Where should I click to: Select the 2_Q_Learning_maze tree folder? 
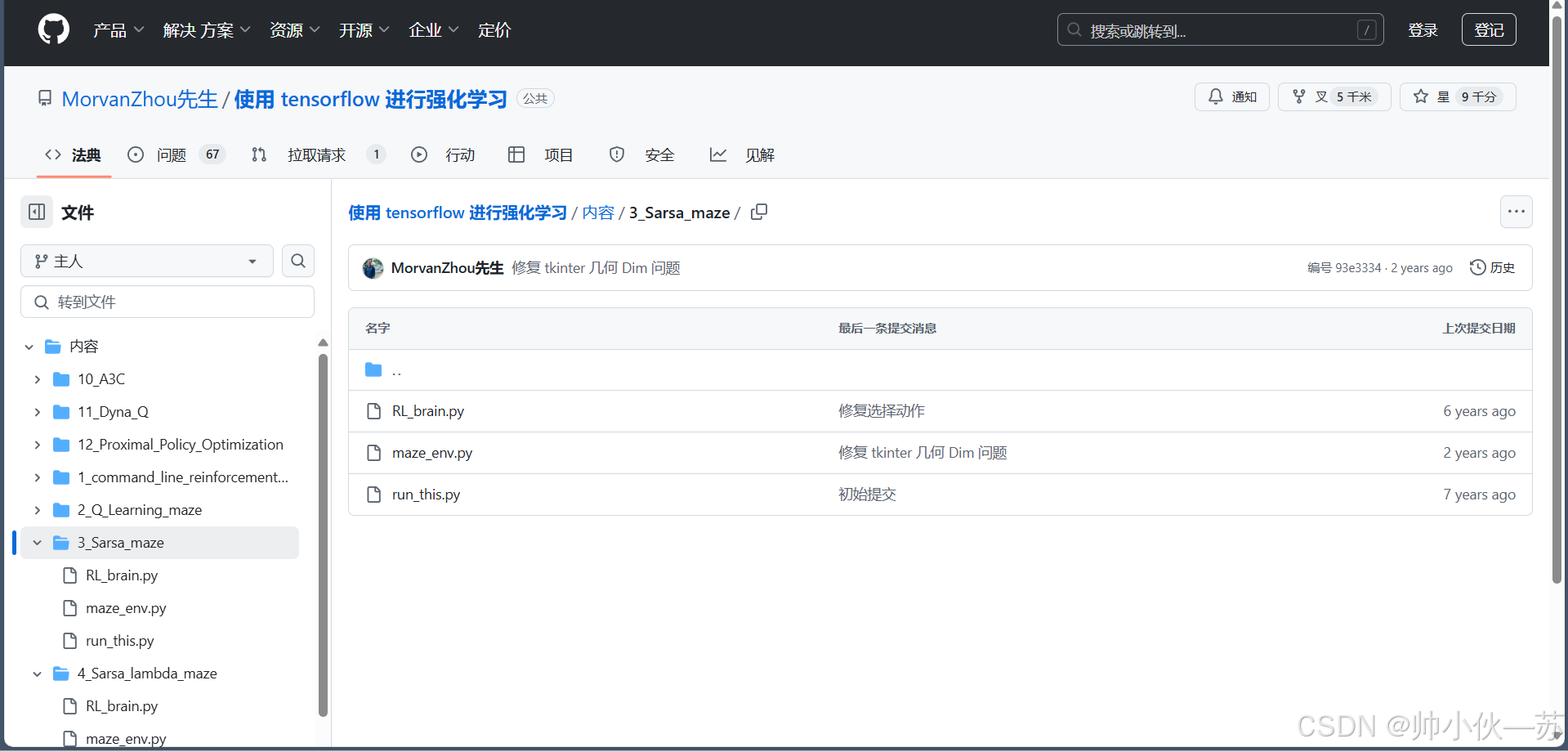(x=140, y=510)
